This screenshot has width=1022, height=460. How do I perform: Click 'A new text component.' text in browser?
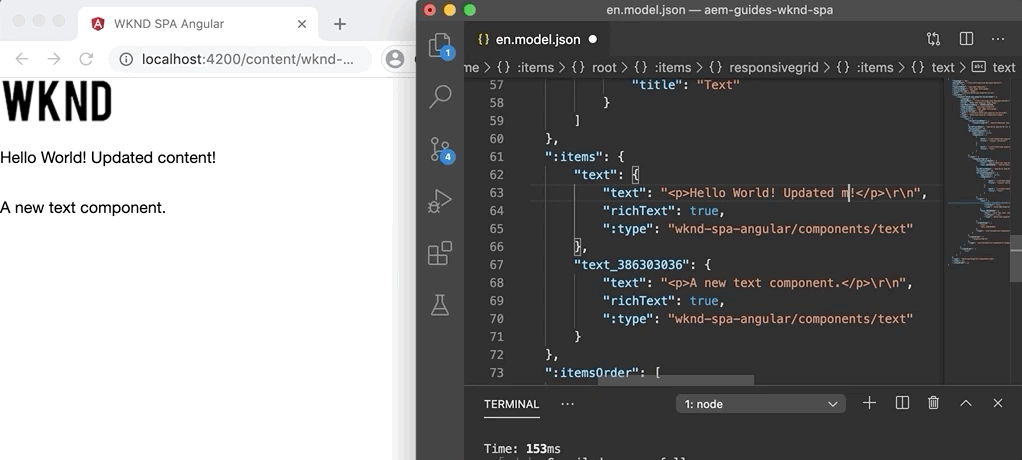83,207
